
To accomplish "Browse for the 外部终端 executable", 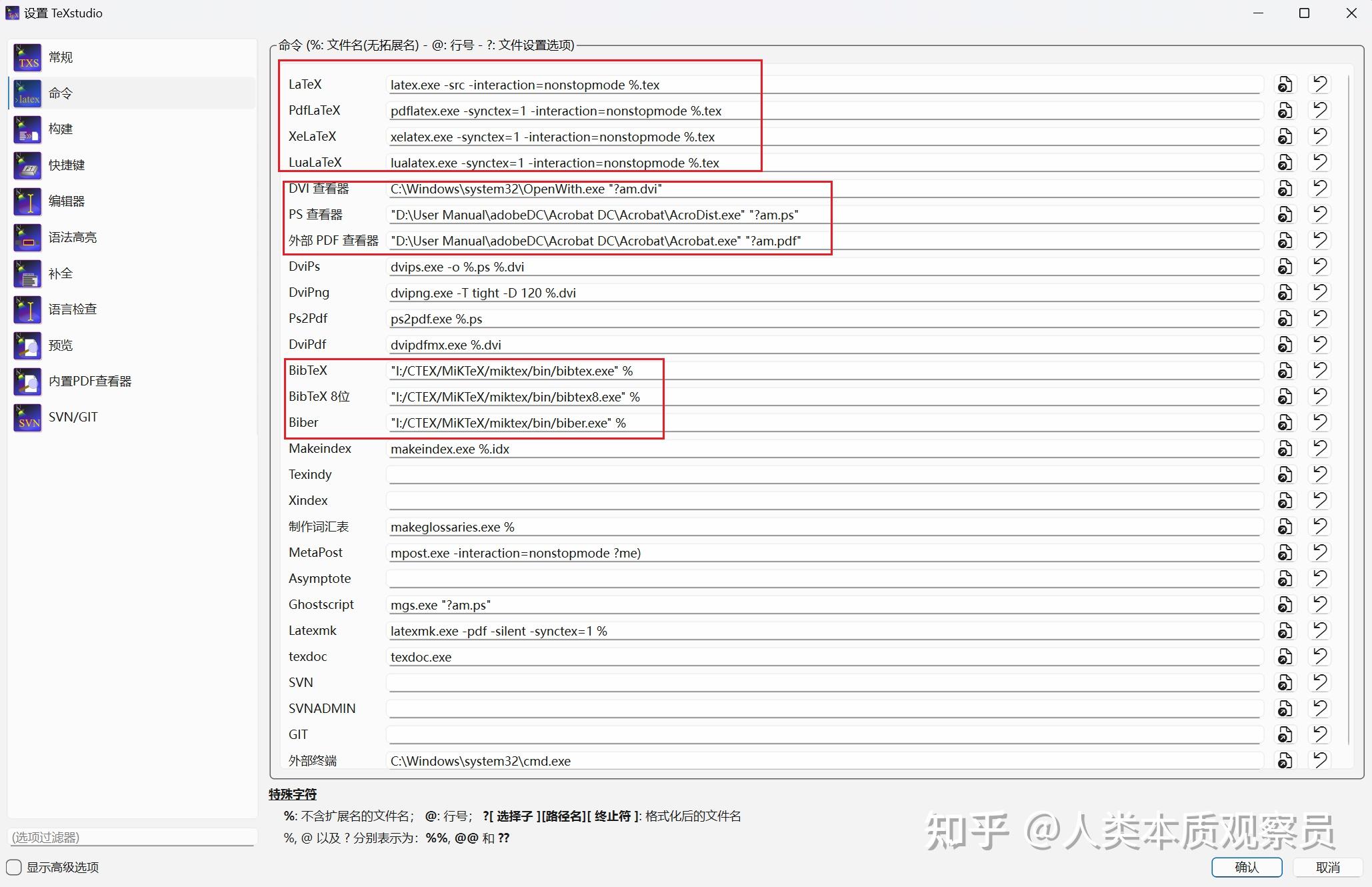I will tap(1285, 760).
